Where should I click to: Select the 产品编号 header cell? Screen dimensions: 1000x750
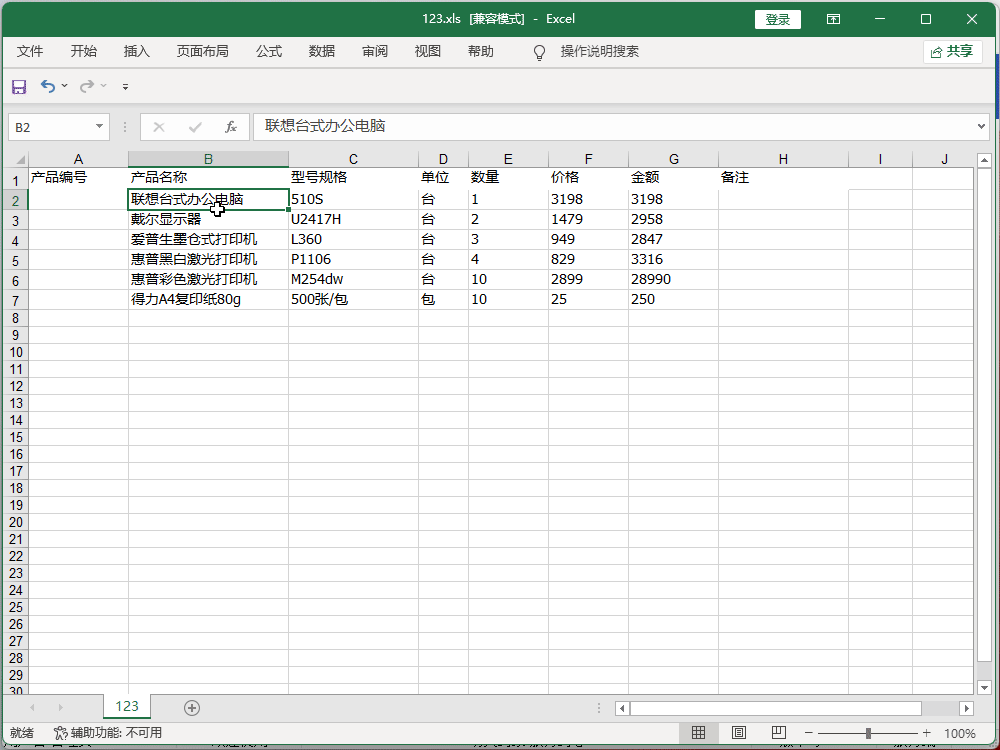(78, 177)
